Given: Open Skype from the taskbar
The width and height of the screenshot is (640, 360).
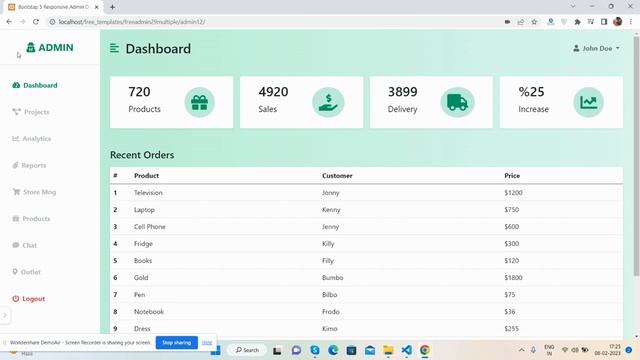Looking at the screenshot, I should [315, 350].
